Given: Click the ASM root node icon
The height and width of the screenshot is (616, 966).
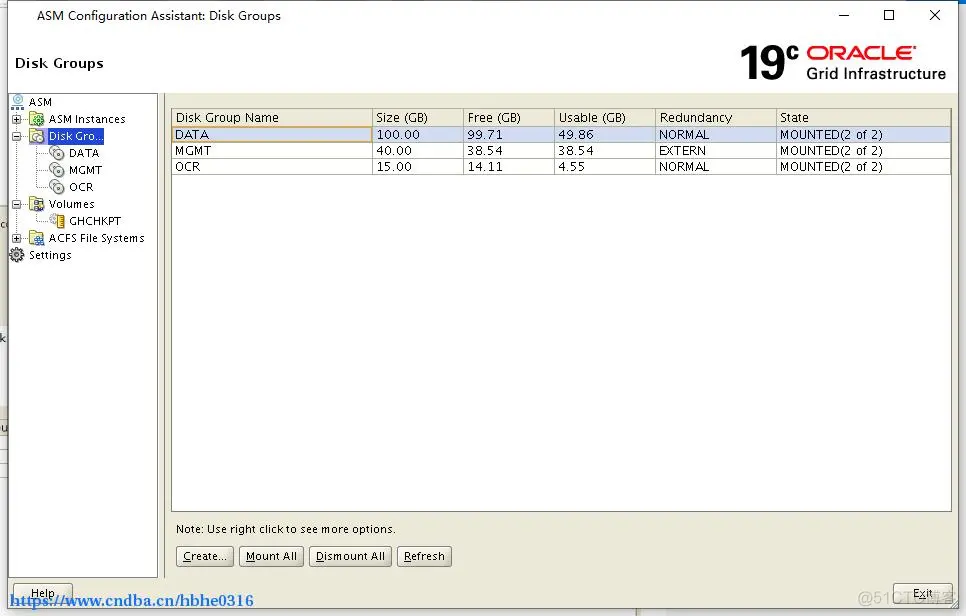Looking at the screenshot, I should click(x=17, y=102).
